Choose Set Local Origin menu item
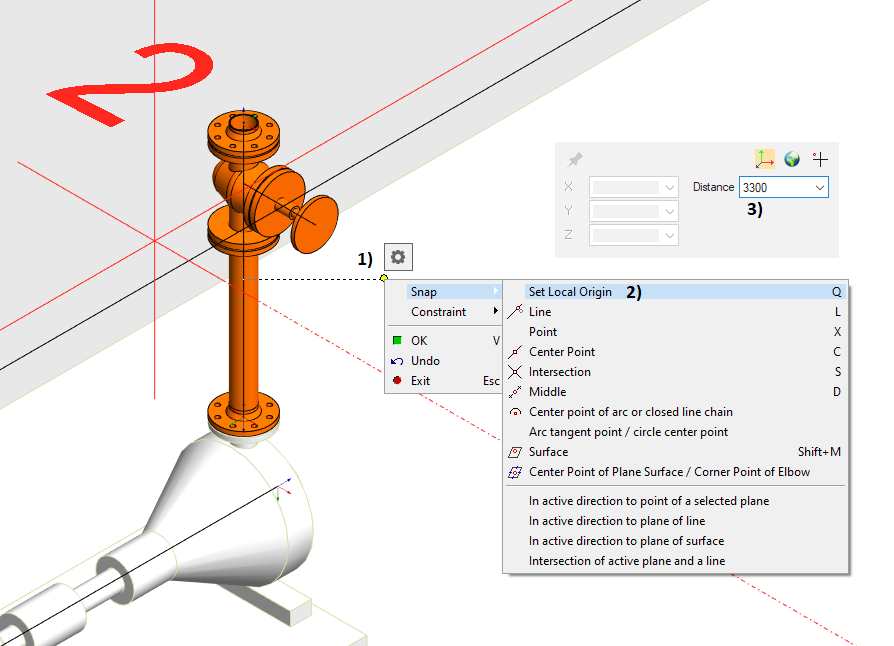This screenshot has height=646, width=894. tap(570, 292)
